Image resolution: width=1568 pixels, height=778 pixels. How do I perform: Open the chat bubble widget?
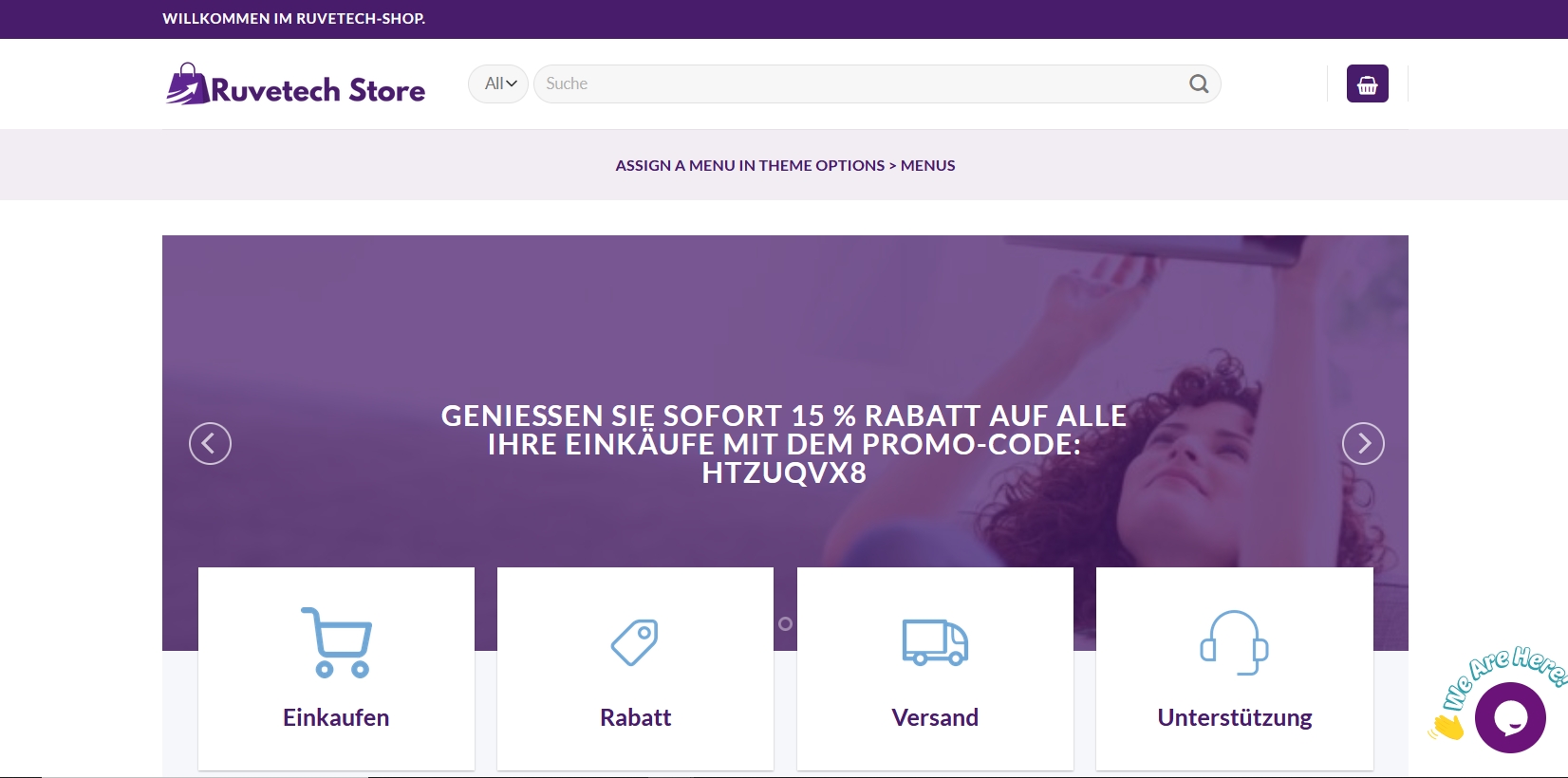pyautogui.click(x=1510, y=717)
